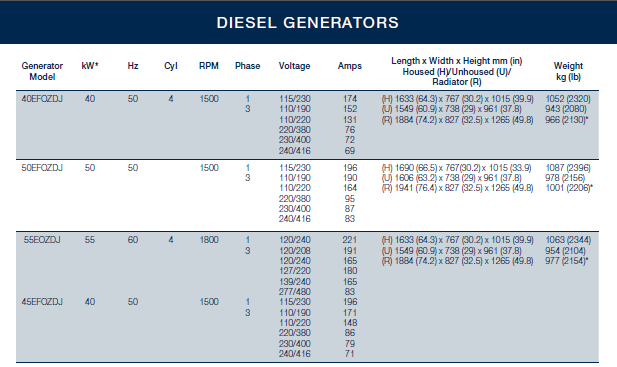617x367 pixels.
Task: Select the Hz column header
Action: click(133, 66)
